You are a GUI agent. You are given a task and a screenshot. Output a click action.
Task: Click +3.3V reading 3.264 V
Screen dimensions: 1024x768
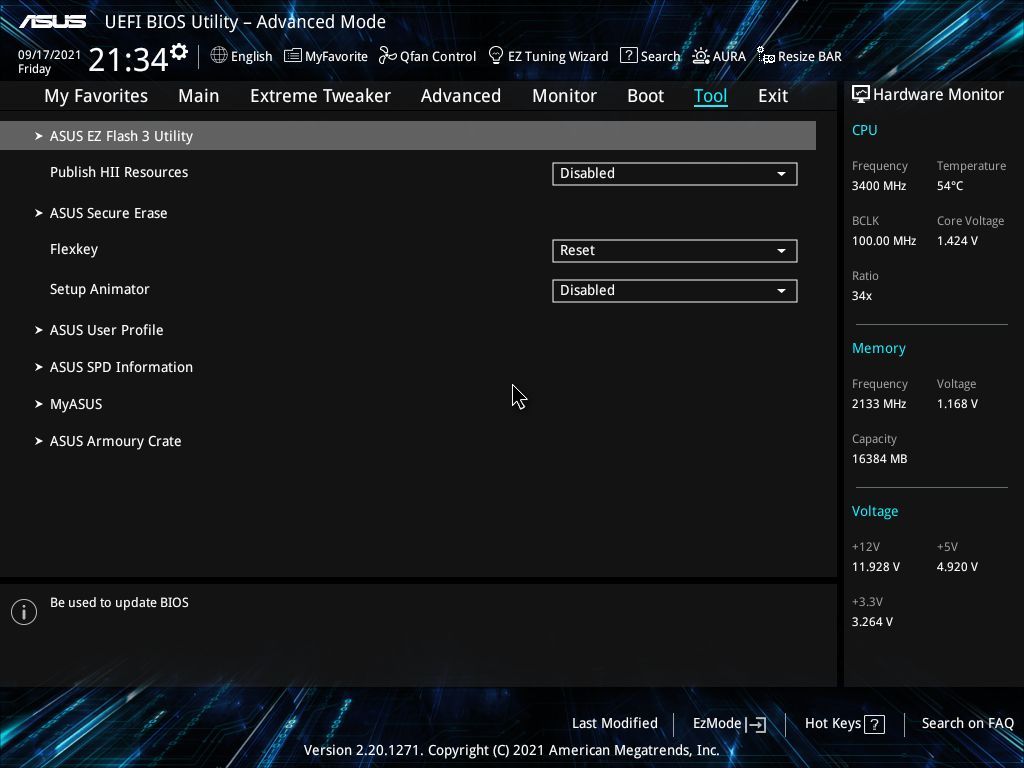pyautogui.click(x=872, y=622)
